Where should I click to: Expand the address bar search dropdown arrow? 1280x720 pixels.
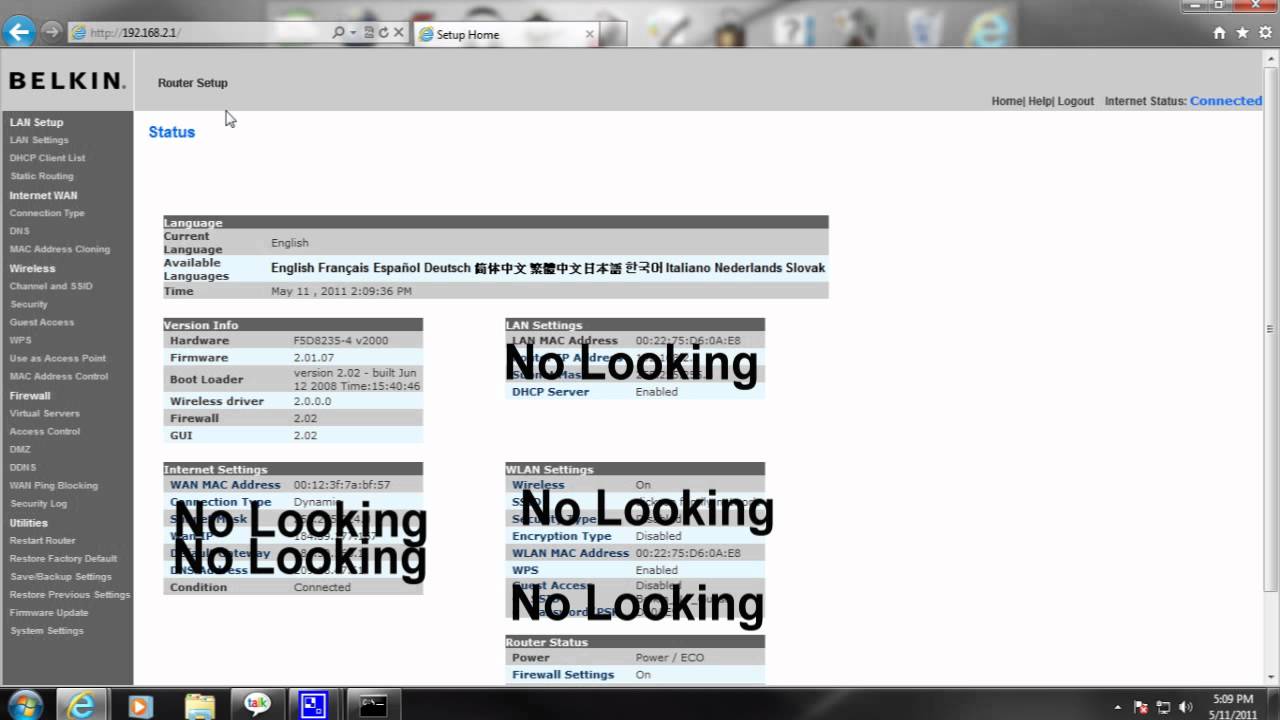(x=353, y=33)
